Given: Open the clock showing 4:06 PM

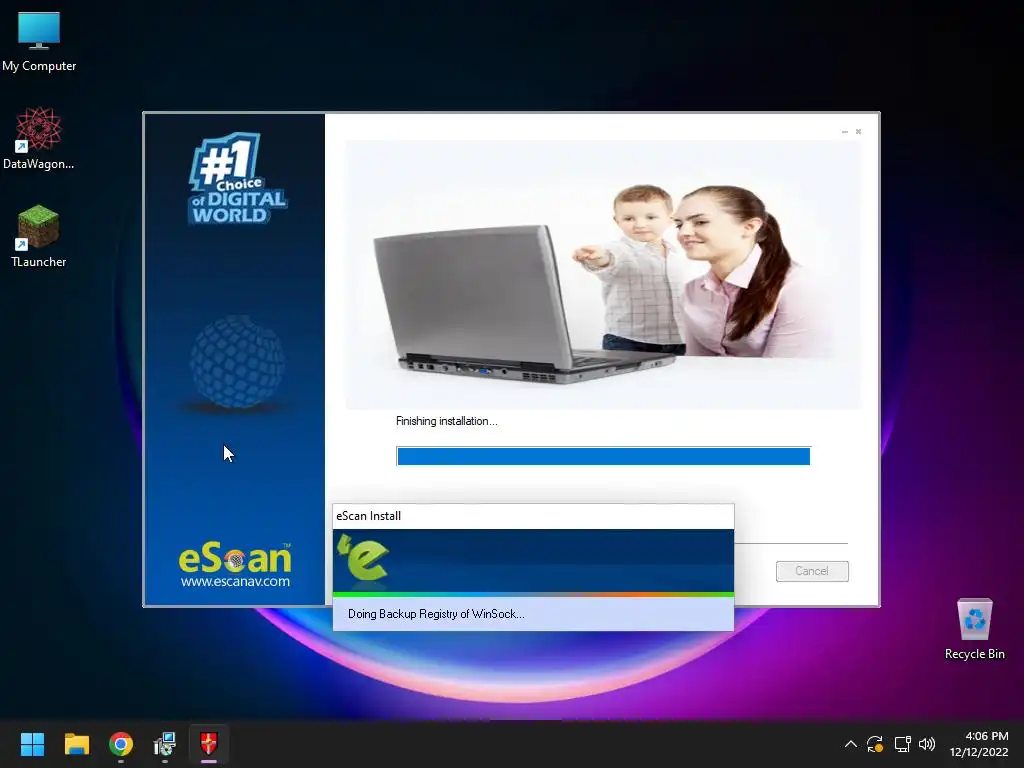Looking at the screenshot, I should (x=987, y=736).
